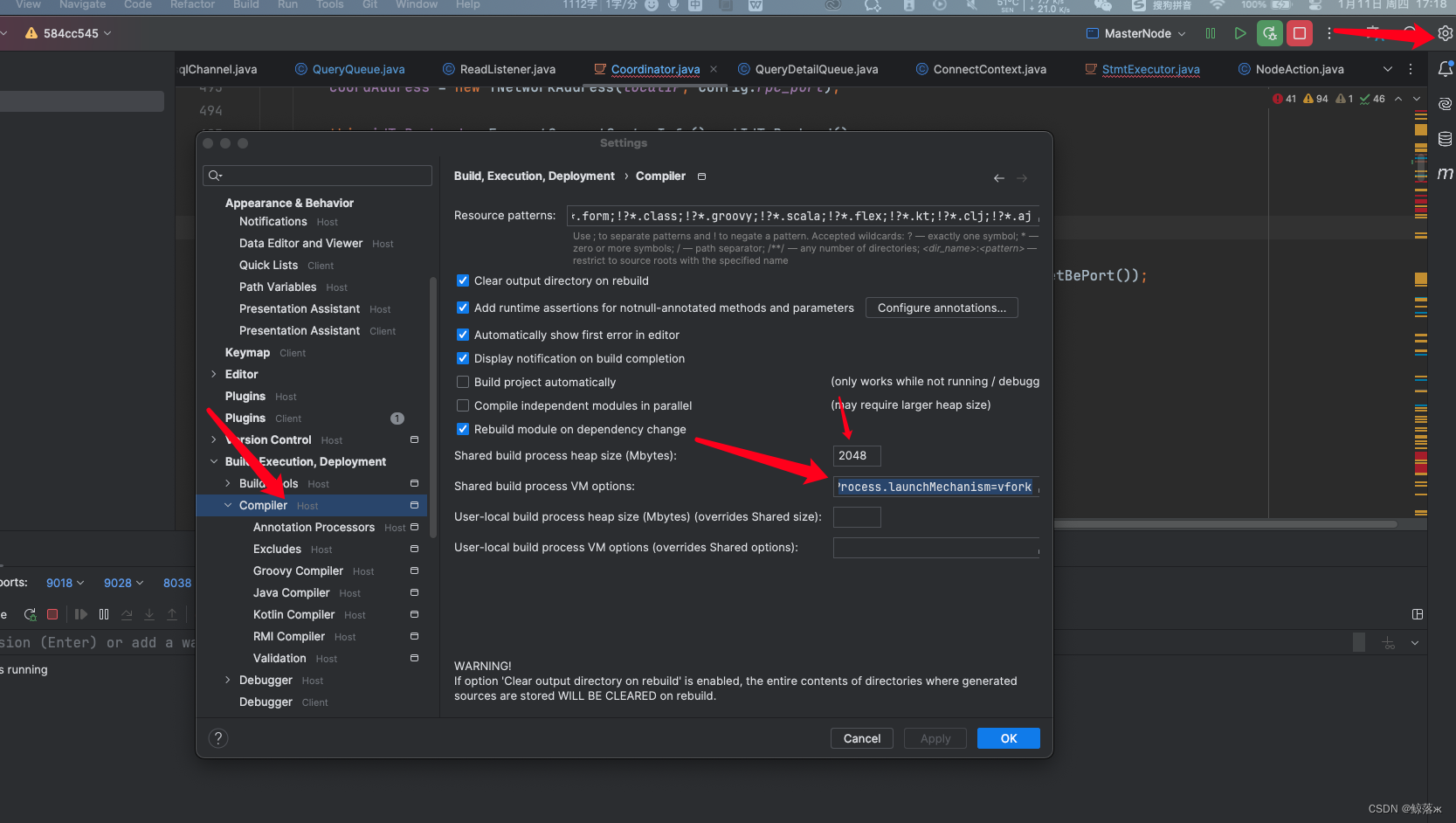Open the 9018 port dropdown
The image size is (1456, 823).
coord(66,583)
